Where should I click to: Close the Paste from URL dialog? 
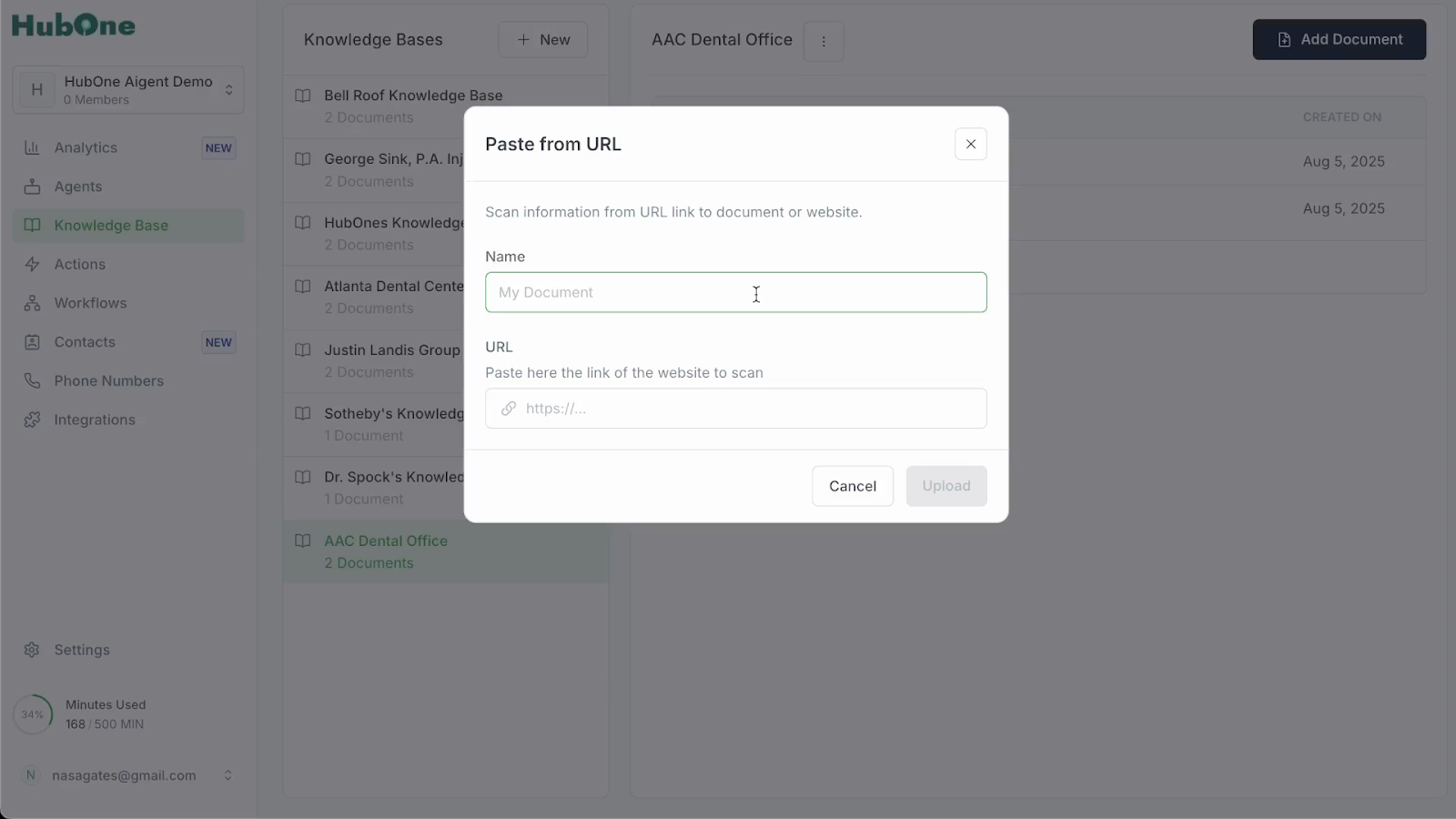coord(970,144)
